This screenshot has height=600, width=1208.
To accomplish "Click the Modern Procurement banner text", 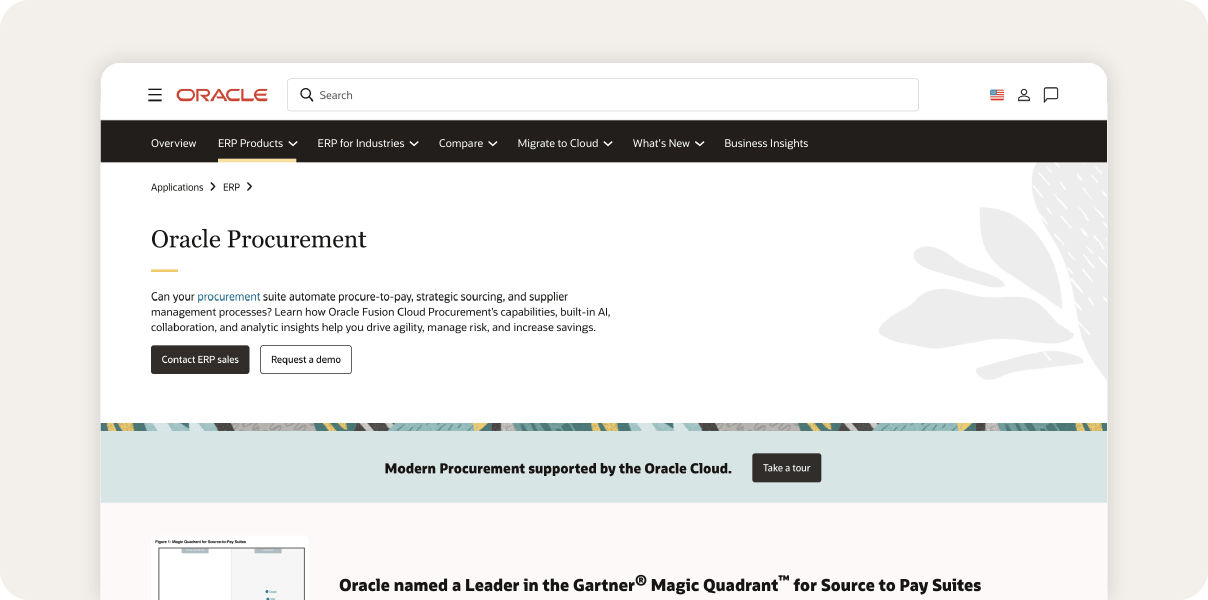I will point(558,468).
